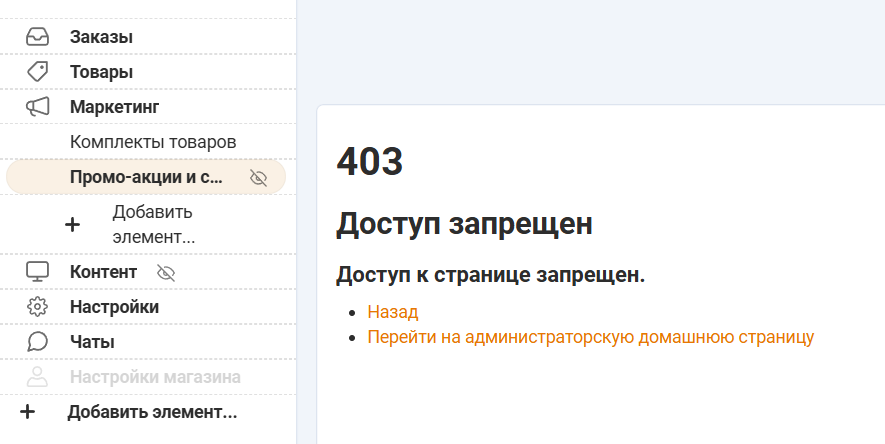Click the plus icon under Настройки магазина

[28, 412]
